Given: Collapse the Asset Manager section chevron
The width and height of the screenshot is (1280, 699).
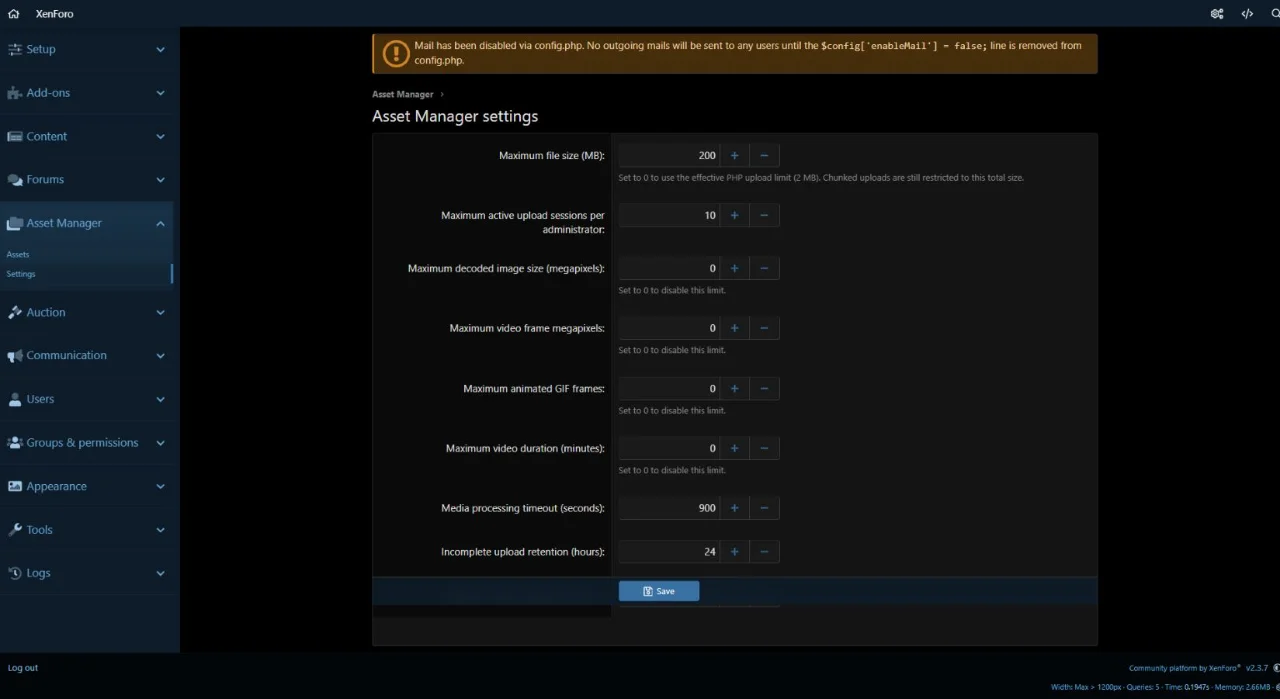Looking at the screenshot, I should [x=160, y=223].
